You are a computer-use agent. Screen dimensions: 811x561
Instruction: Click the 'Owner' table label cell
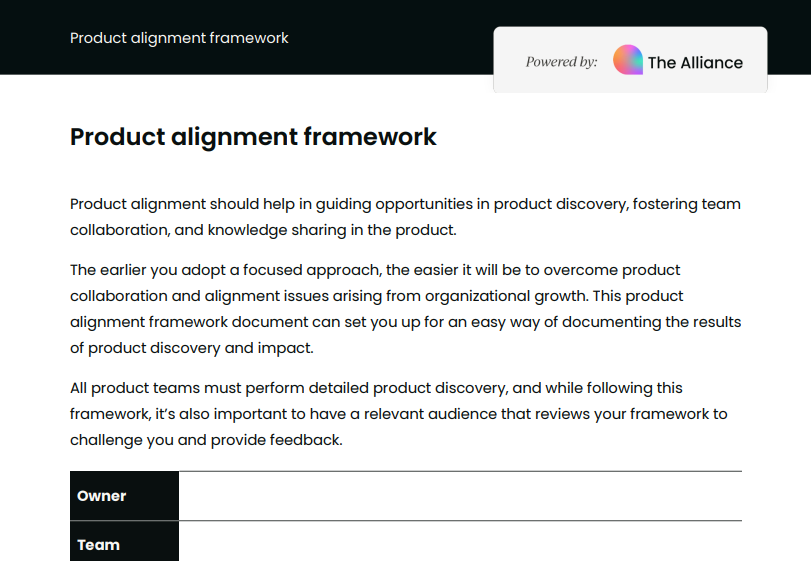click(x=125, y=496)
